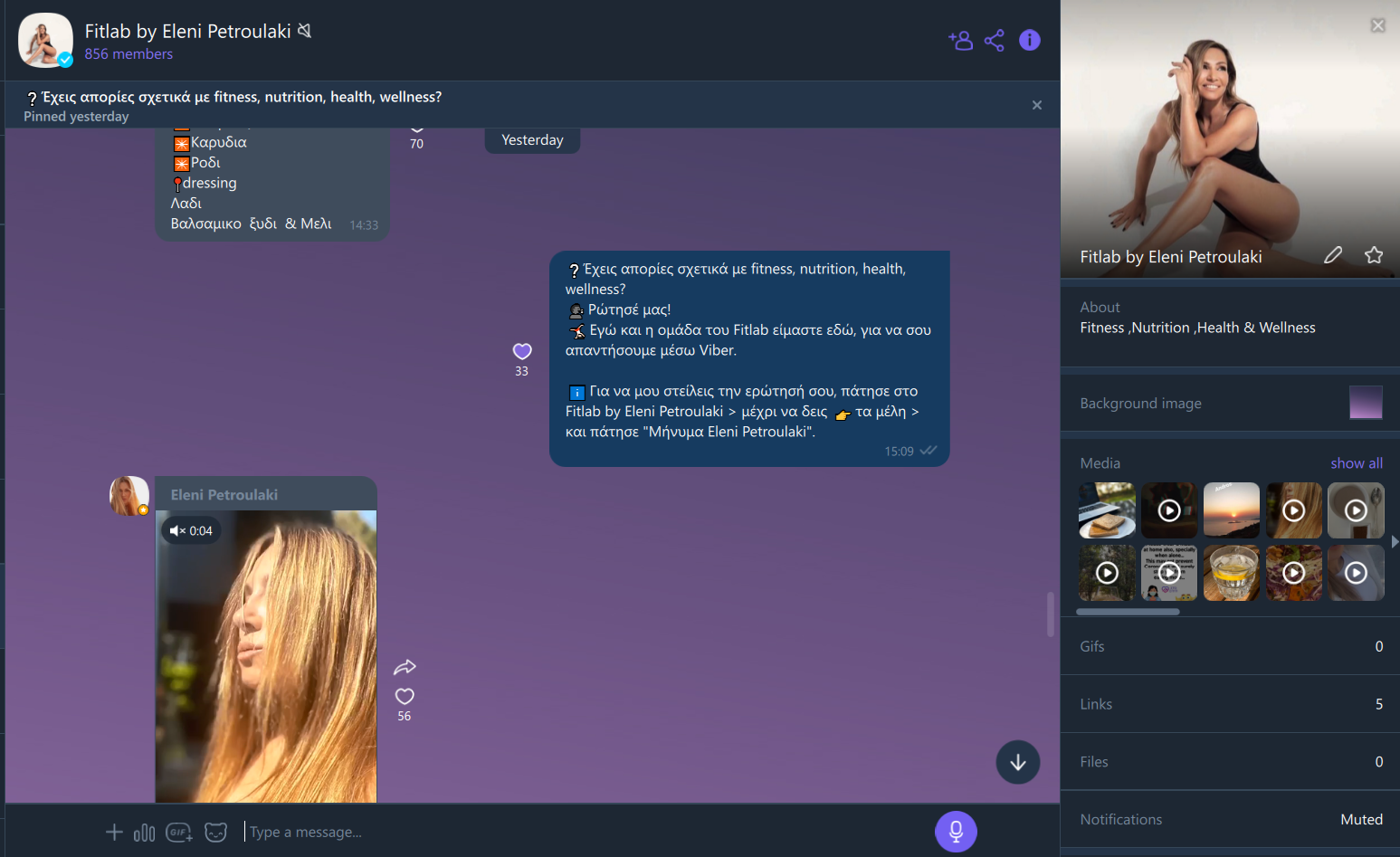
Task: Click the 'show all' media link
Action: pyautogui.click(x=1356, y=463)
